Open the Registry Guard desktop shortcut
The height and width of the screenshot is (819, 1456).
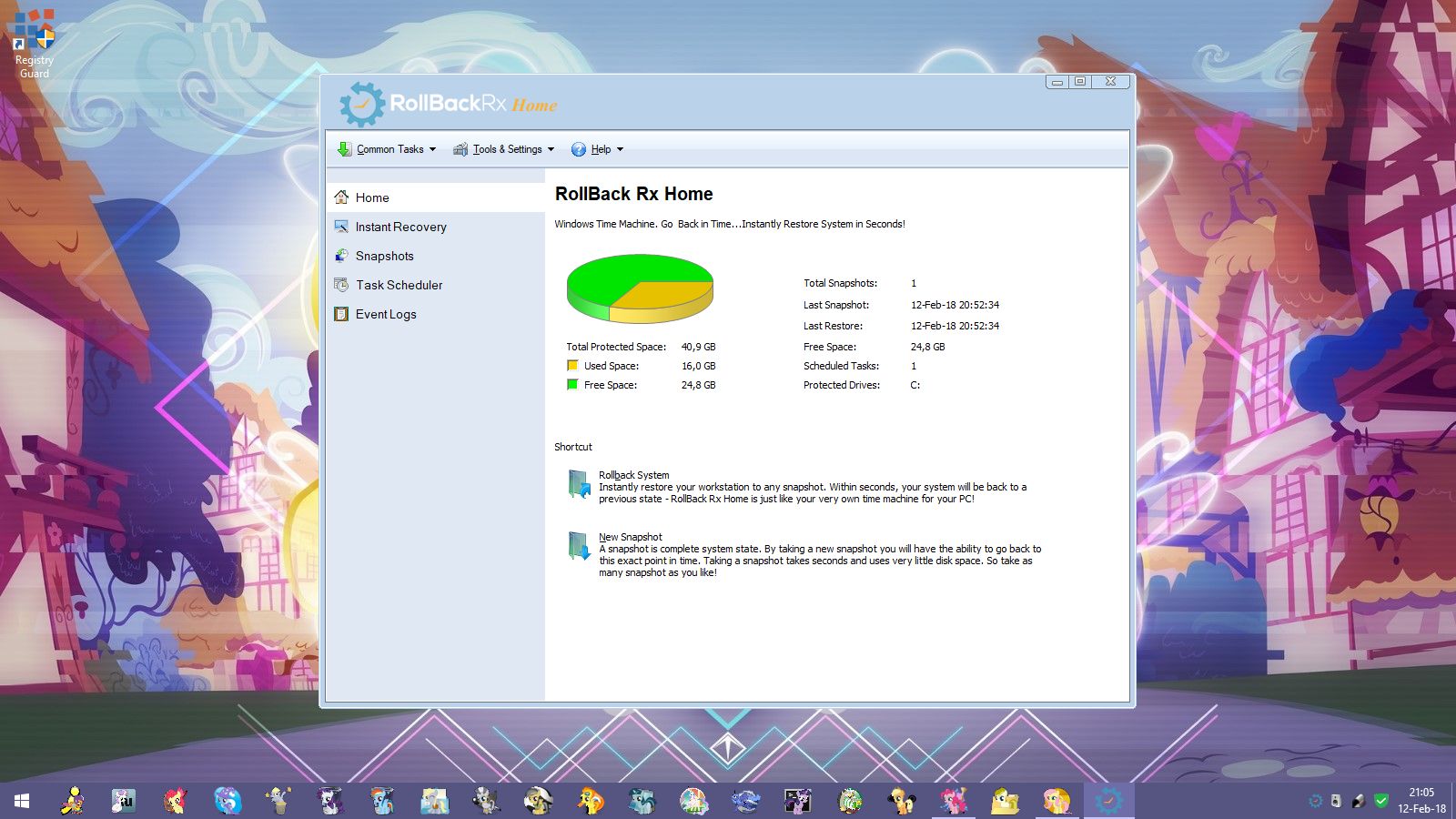pyautogui.click(x=35, y=44)
